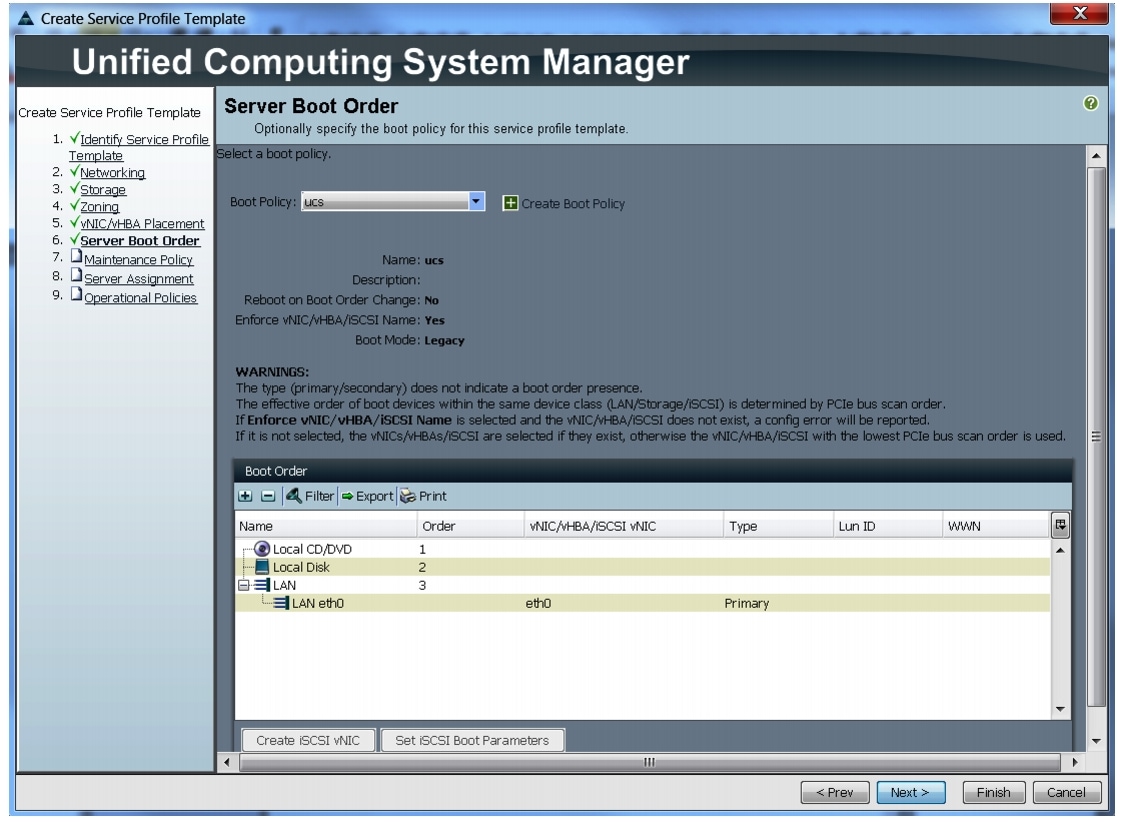The height and width of the screenshot is (822, 1131).
Task: Click the Boot Order table scroll up arrow
Action: [x=1060, y=550]
